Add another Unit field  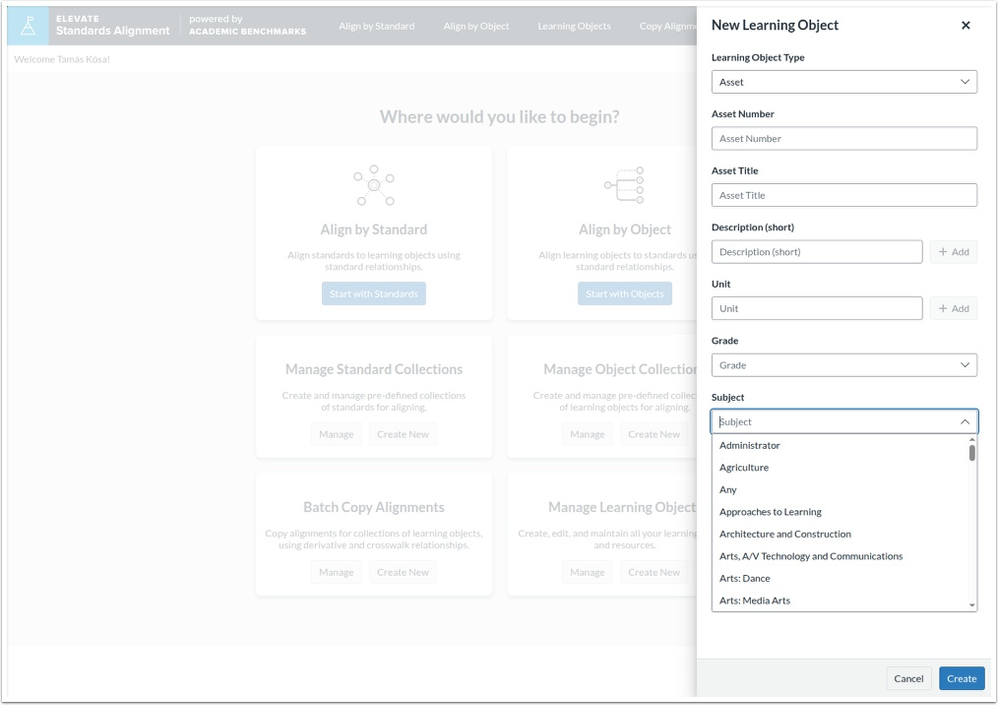pyautogui.click(x=953, y=308)
